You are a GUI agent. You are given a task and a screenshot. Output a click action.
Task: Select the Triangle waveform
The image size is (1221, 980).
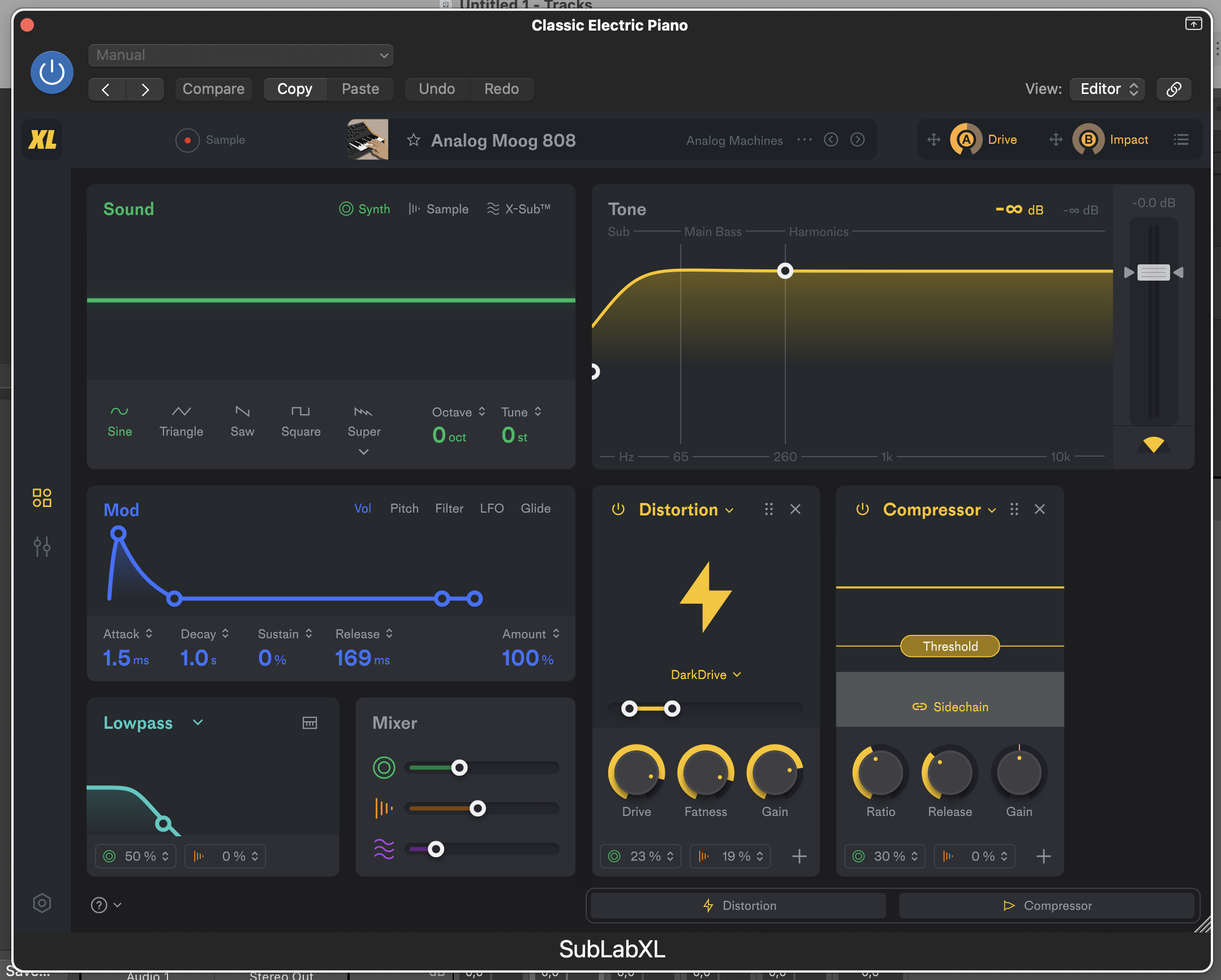click(x=181, y=422)
